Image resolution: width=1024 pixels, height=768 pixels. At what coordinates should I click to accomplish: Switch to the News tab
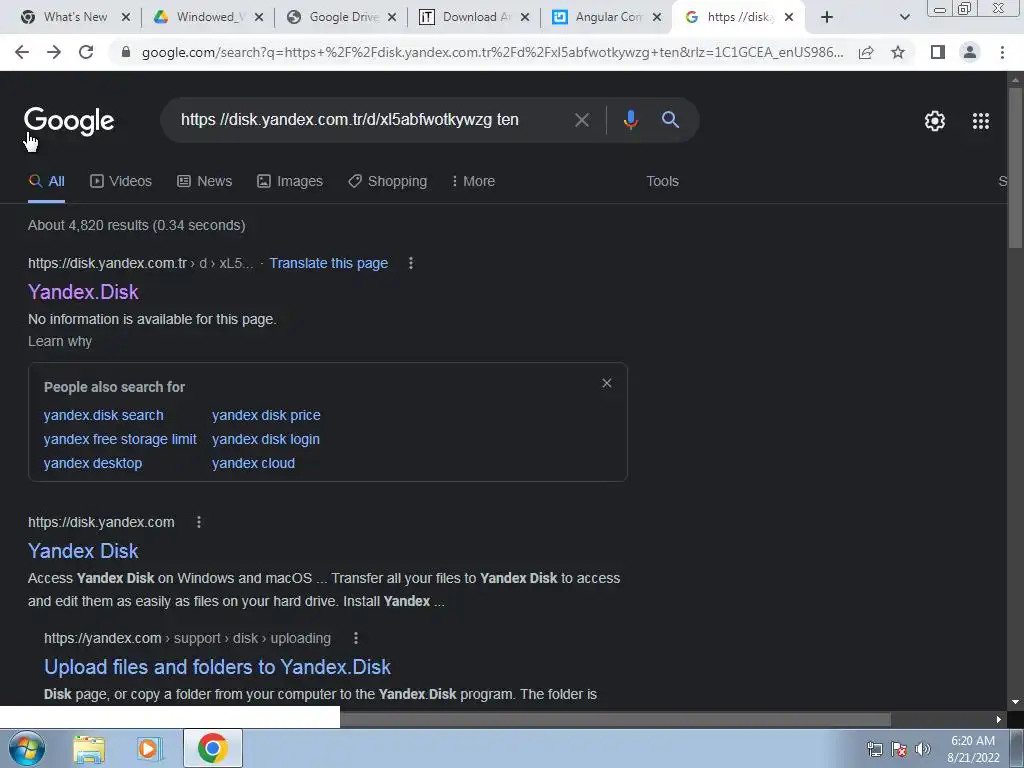(x=204, y=182)
